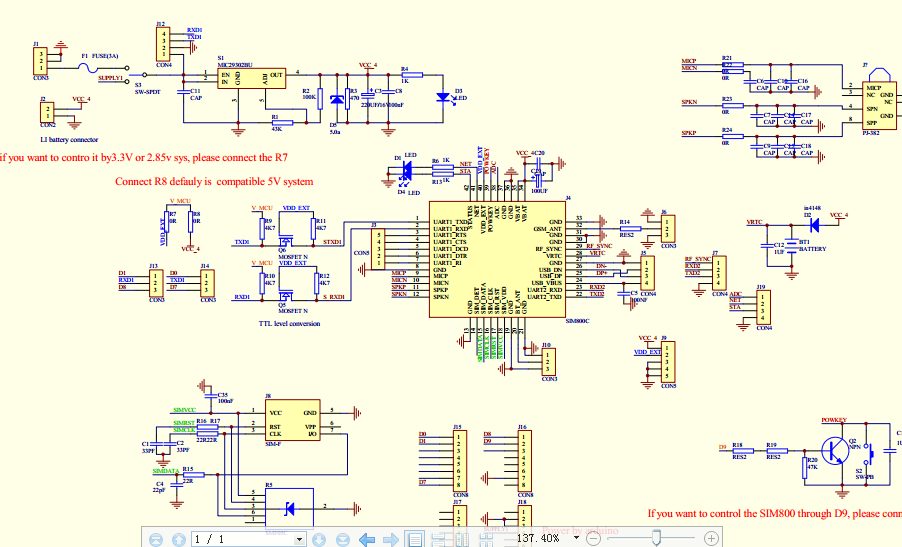This screenshot has width=902, height=547.
Task: Click the 5.0a value under D5
Action: (334, 132)
